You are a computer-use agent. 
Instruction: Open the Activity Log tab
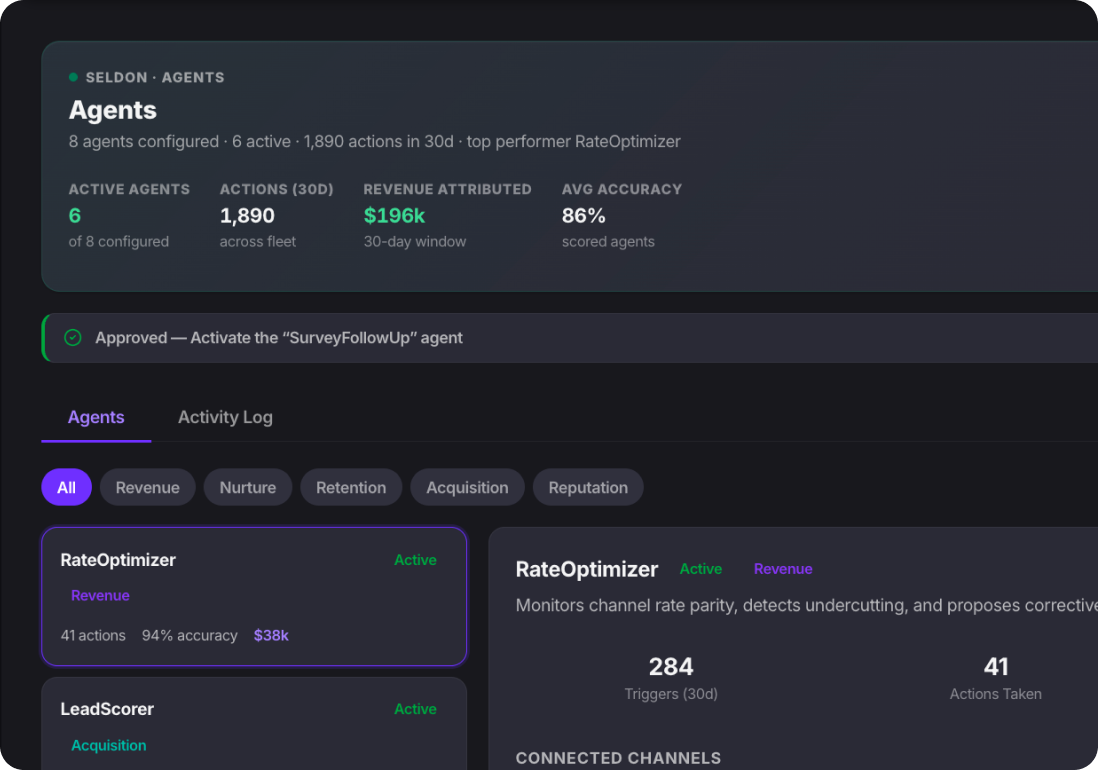pyautogui.click(x=225, y=417)
